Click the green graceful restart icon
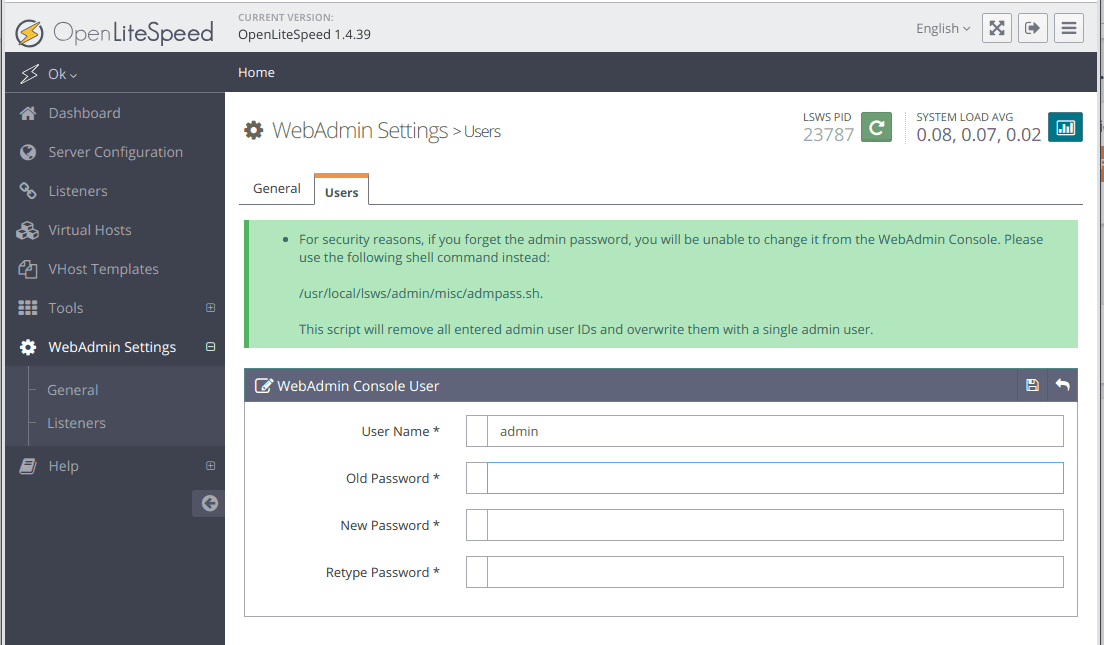 coord(876,127)
